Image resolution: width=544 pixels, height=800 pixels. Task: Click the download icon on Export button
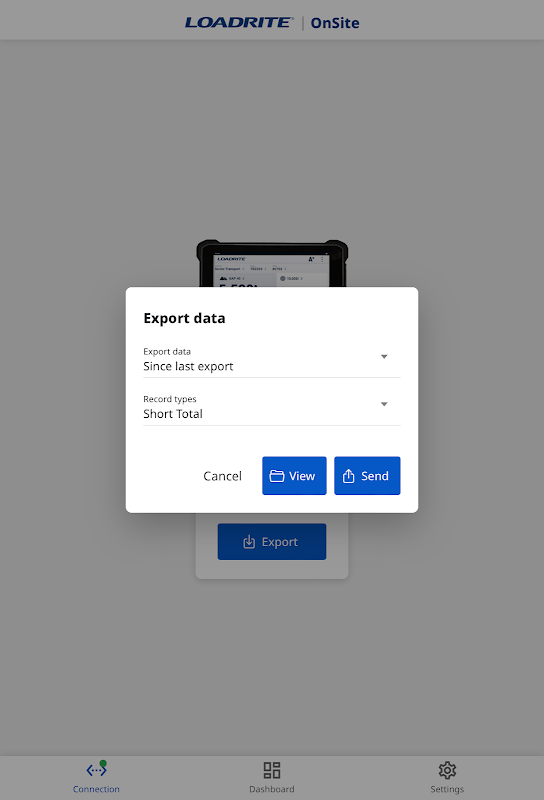(x=249, y=542)
